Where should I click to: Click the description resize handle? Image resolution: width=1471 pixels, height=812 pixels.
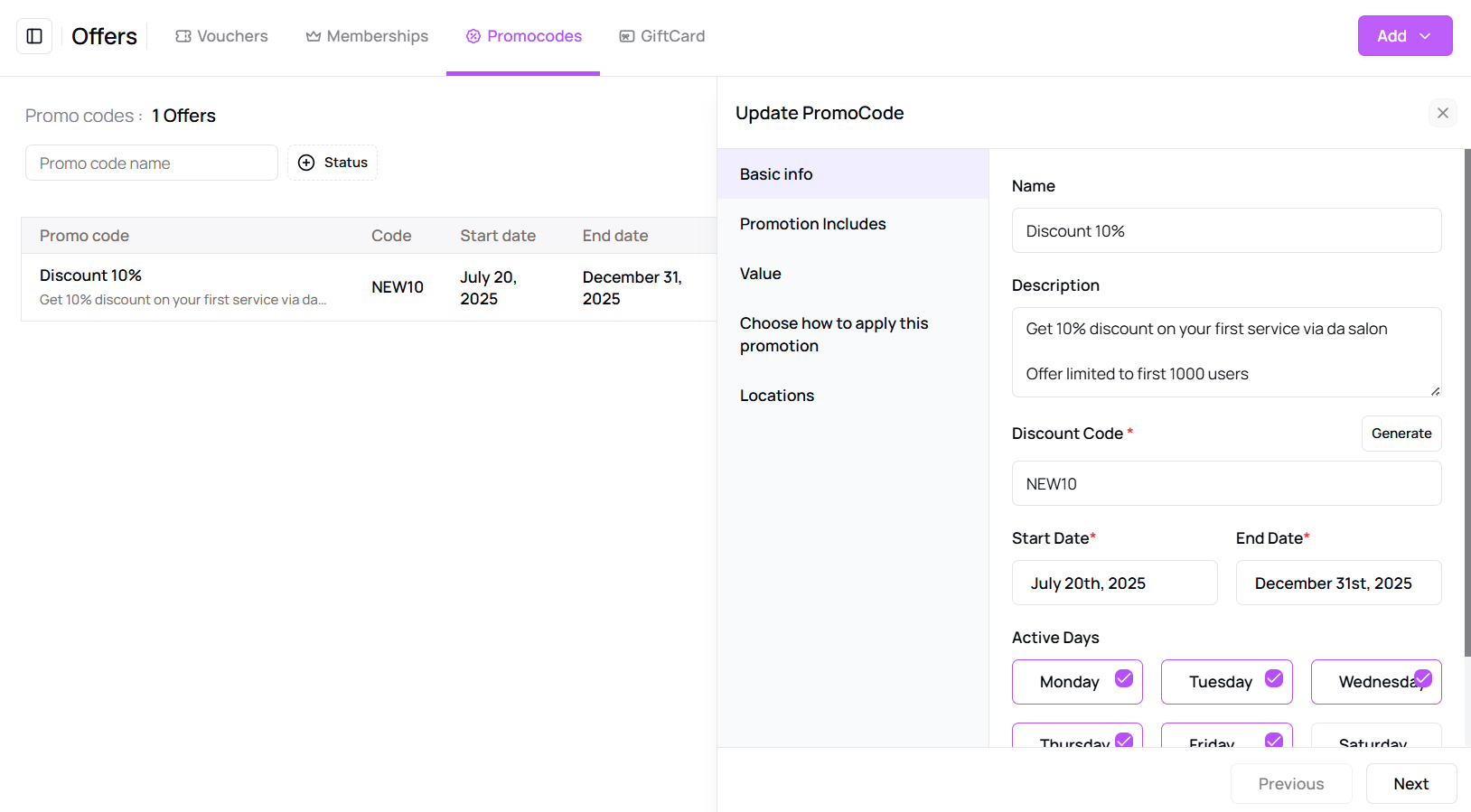click(x=1435, y=390)
